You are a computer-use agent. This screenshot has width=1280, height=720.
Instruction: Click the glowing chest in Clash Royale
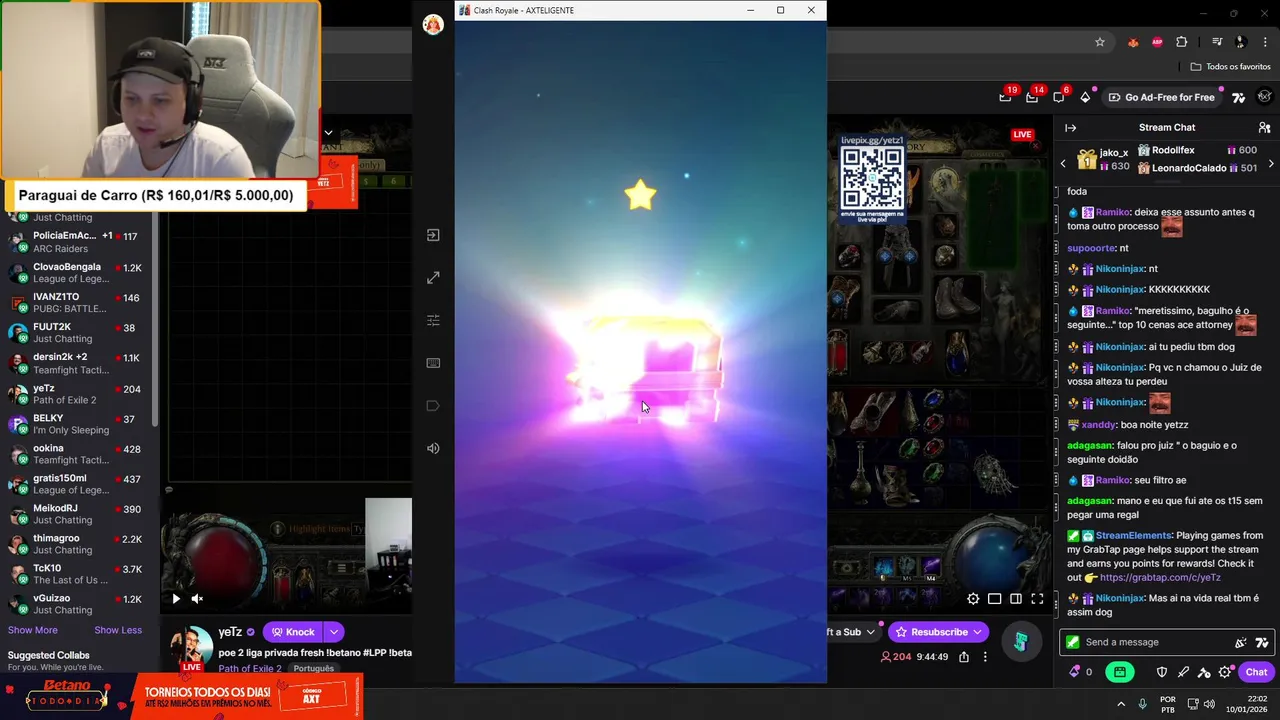point(646,368)
